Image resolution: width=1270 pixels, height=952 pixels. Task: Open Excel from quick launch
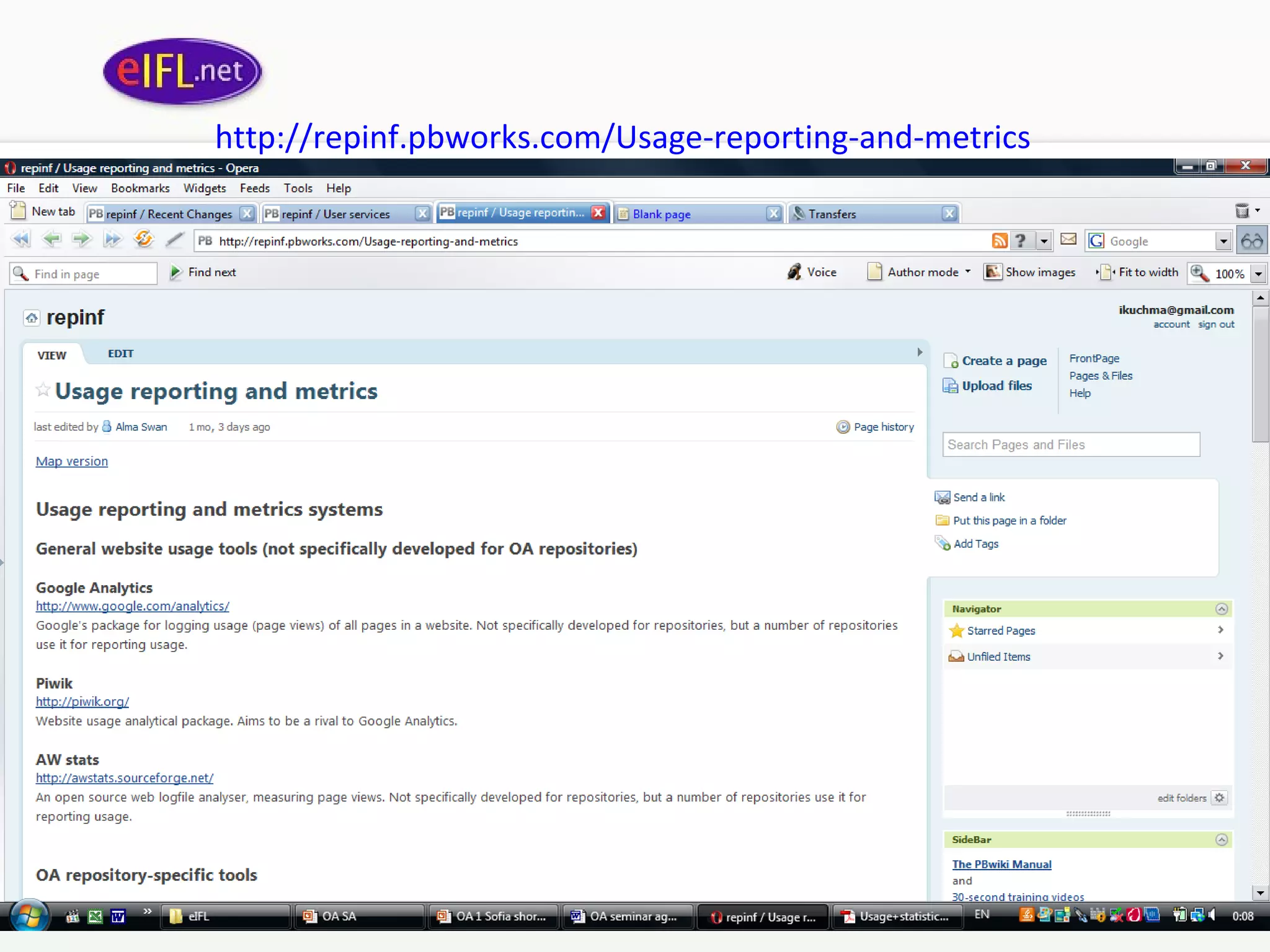(95, 917)
